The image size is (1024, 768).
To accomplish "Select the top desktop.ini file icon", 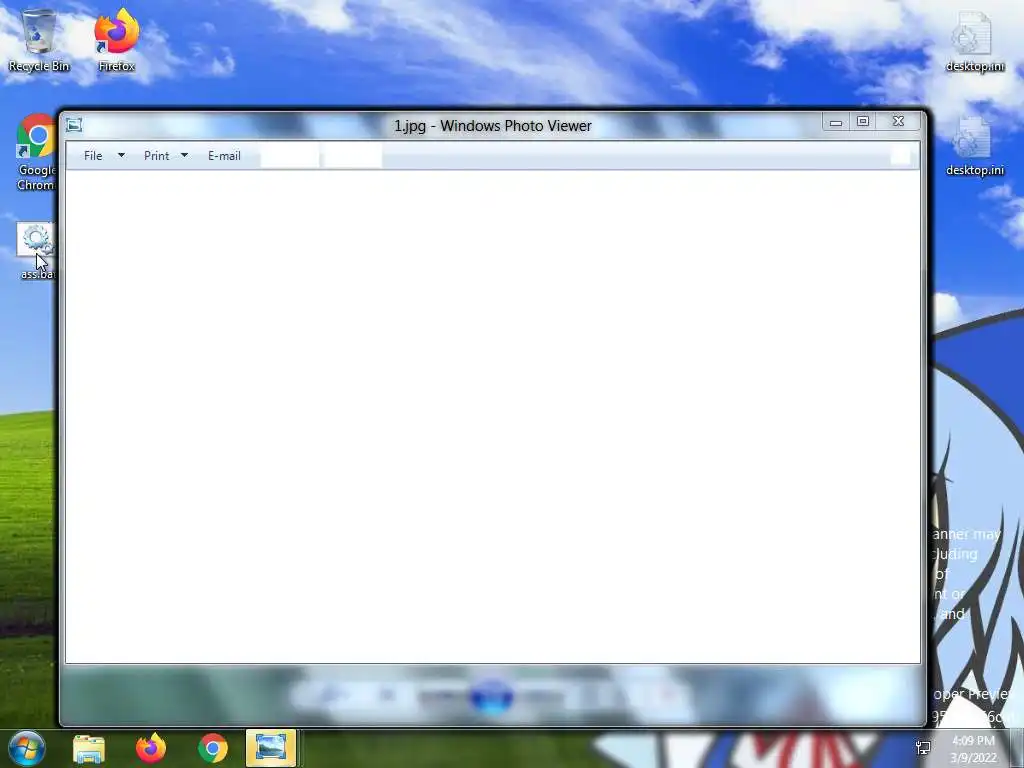I will point(974,42).
